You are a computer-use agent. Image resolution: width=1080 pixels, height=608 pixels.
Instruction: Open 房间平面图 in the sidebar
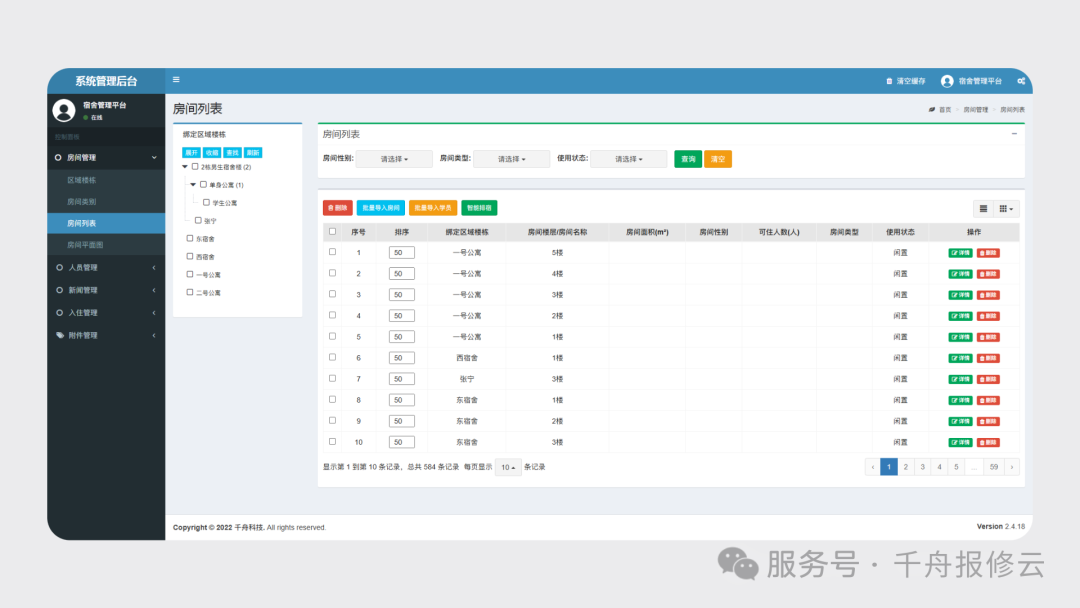[x=85, y=244]
